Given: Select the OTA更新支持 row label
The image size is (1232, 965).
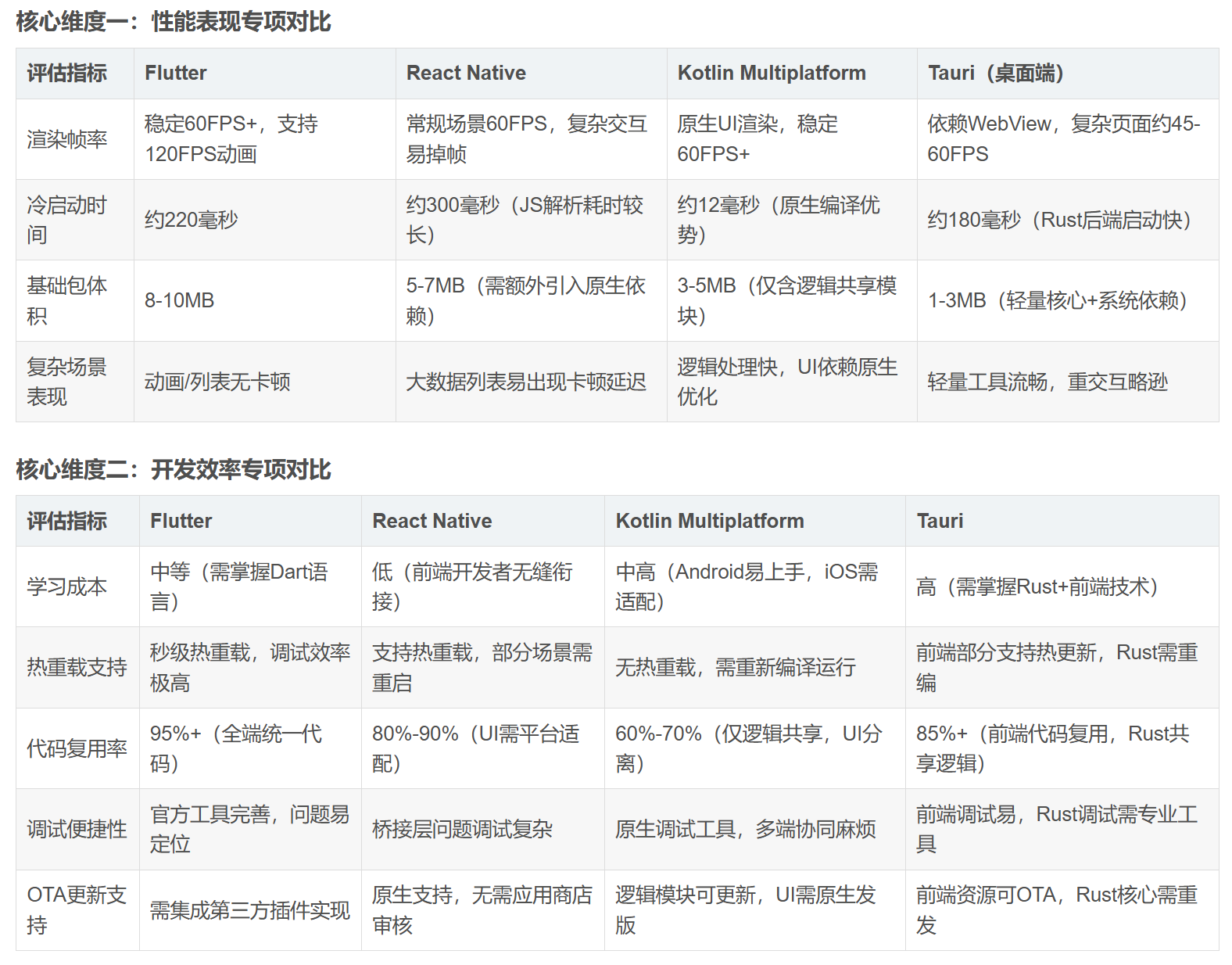Looking at the screenshot, I should [77, 910].
